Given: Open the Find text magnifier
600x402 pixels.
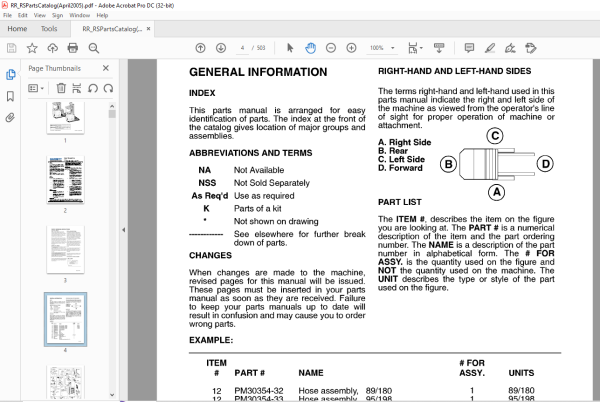Looking at the screenshot, I should coord(93,48).
